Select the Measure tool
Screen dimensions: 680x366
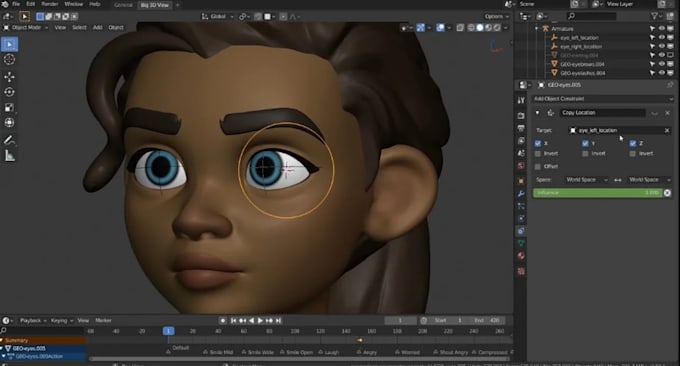10,156
